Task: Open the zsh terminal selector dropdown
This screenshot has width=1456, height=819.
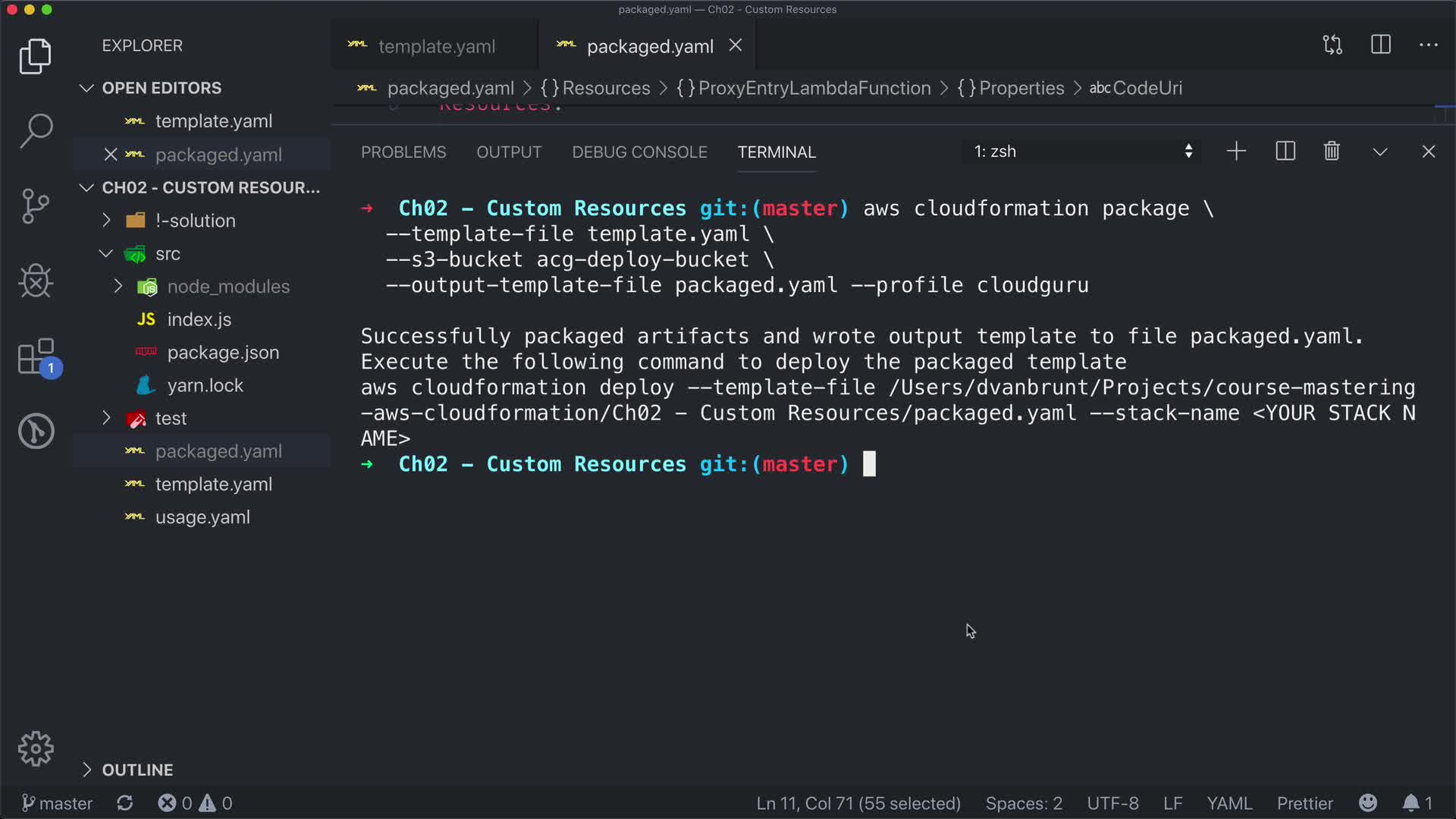Action: coord(1082,152)
